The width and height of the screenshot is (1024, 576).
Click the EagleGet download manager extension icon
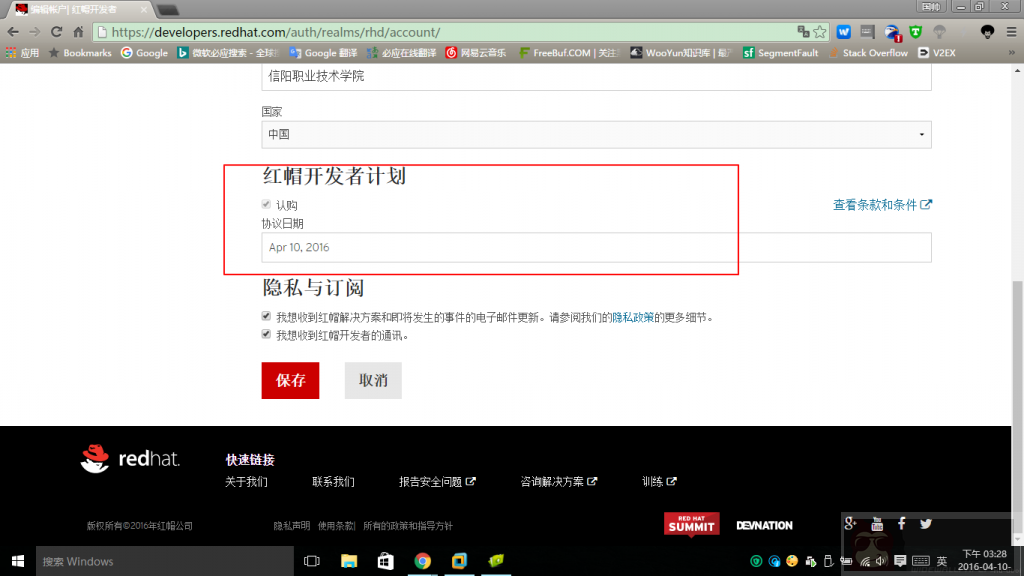892,32
